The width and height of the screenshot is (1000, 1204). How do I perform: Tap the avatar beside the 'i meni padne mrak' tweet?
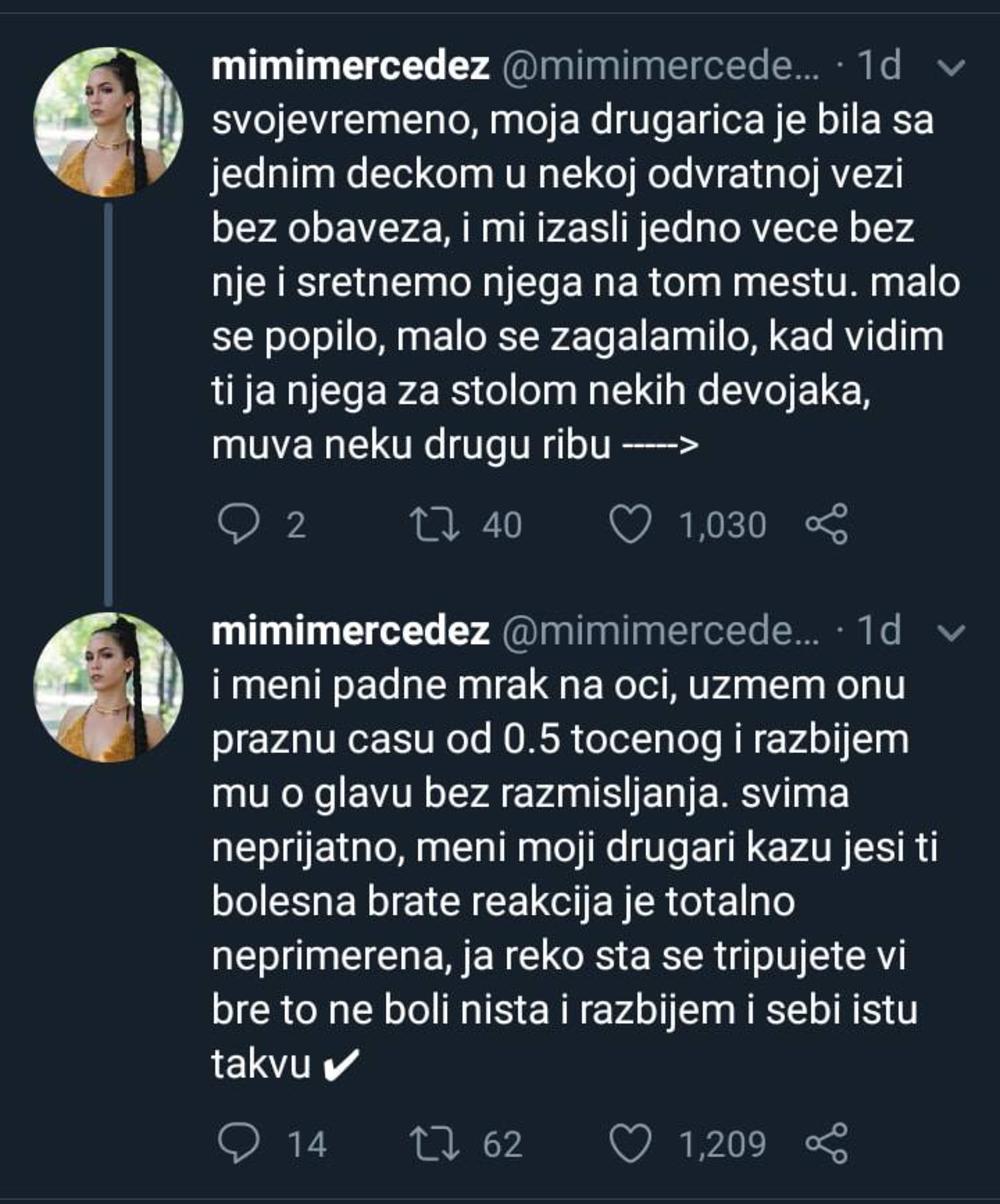tap(108, 688)
